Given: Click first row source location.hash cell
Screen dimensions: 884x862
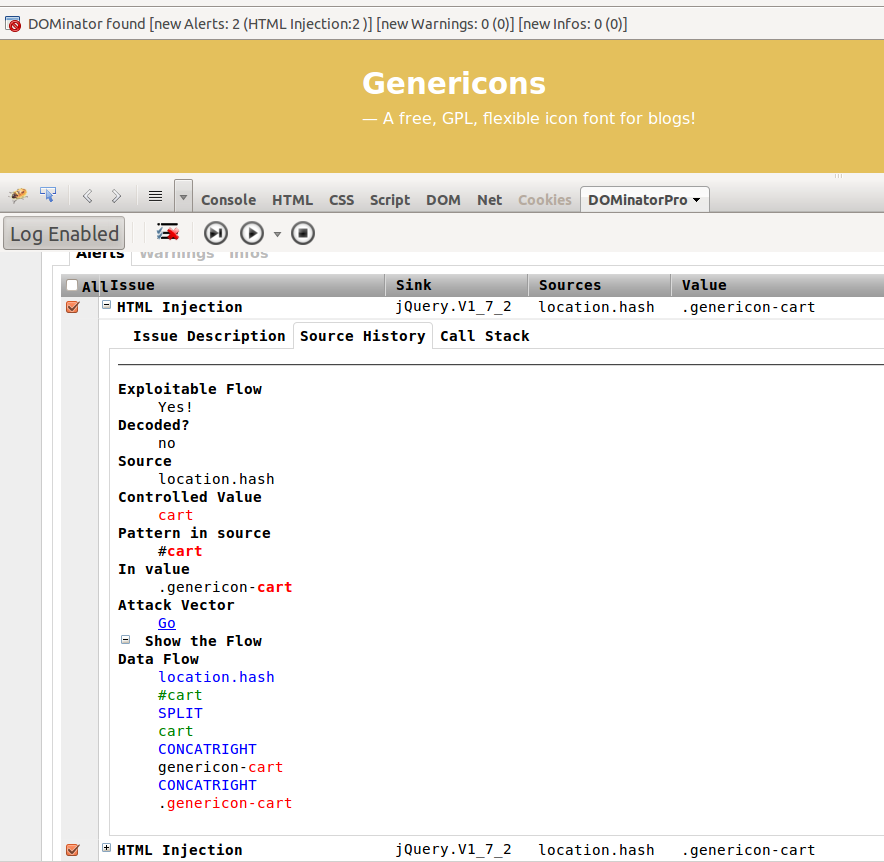Looking at the screenshot, I should pyautogui.click(x=596, y=307).
